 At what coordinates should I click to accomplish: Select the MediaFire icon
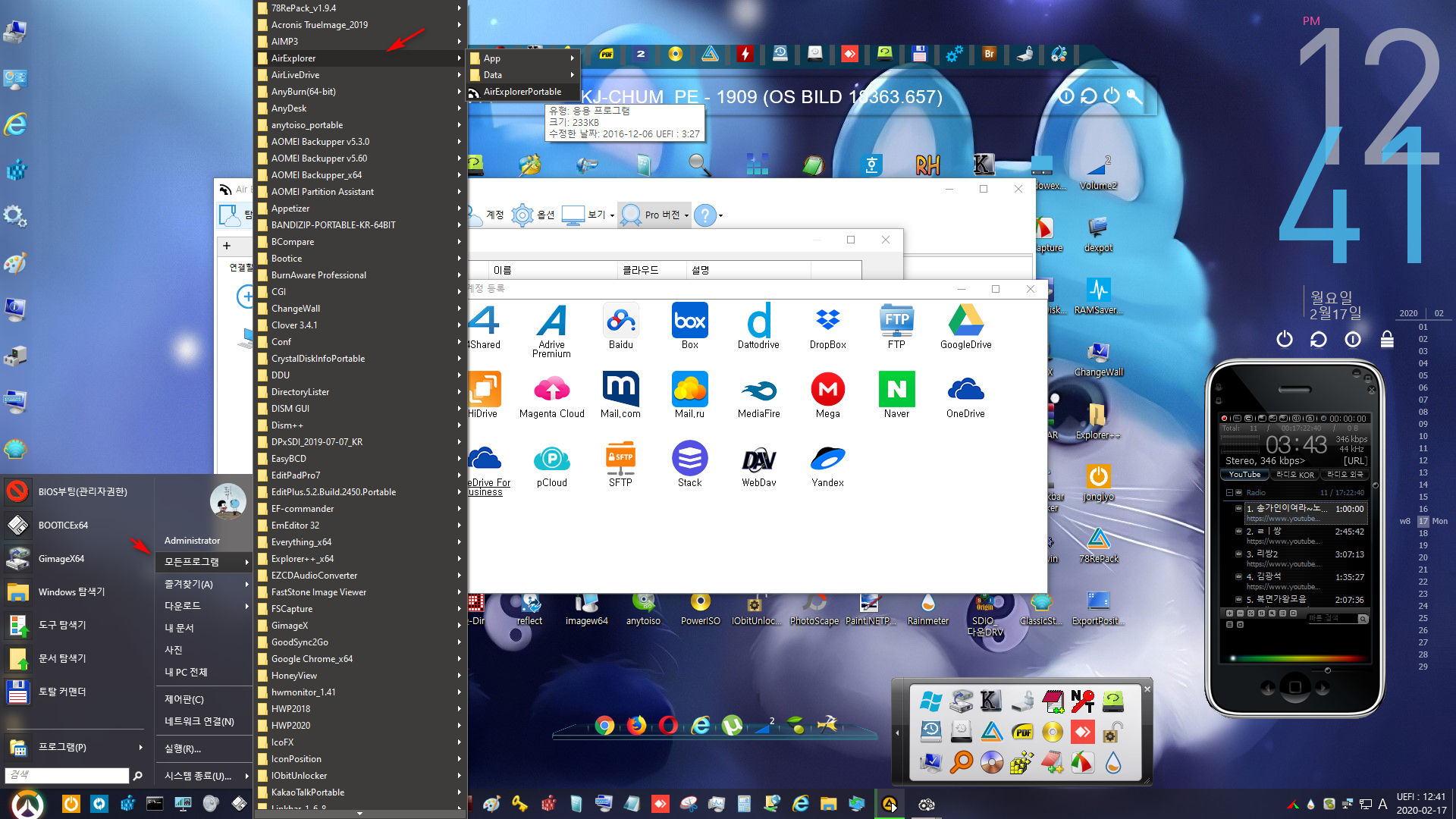click(758, 395)
